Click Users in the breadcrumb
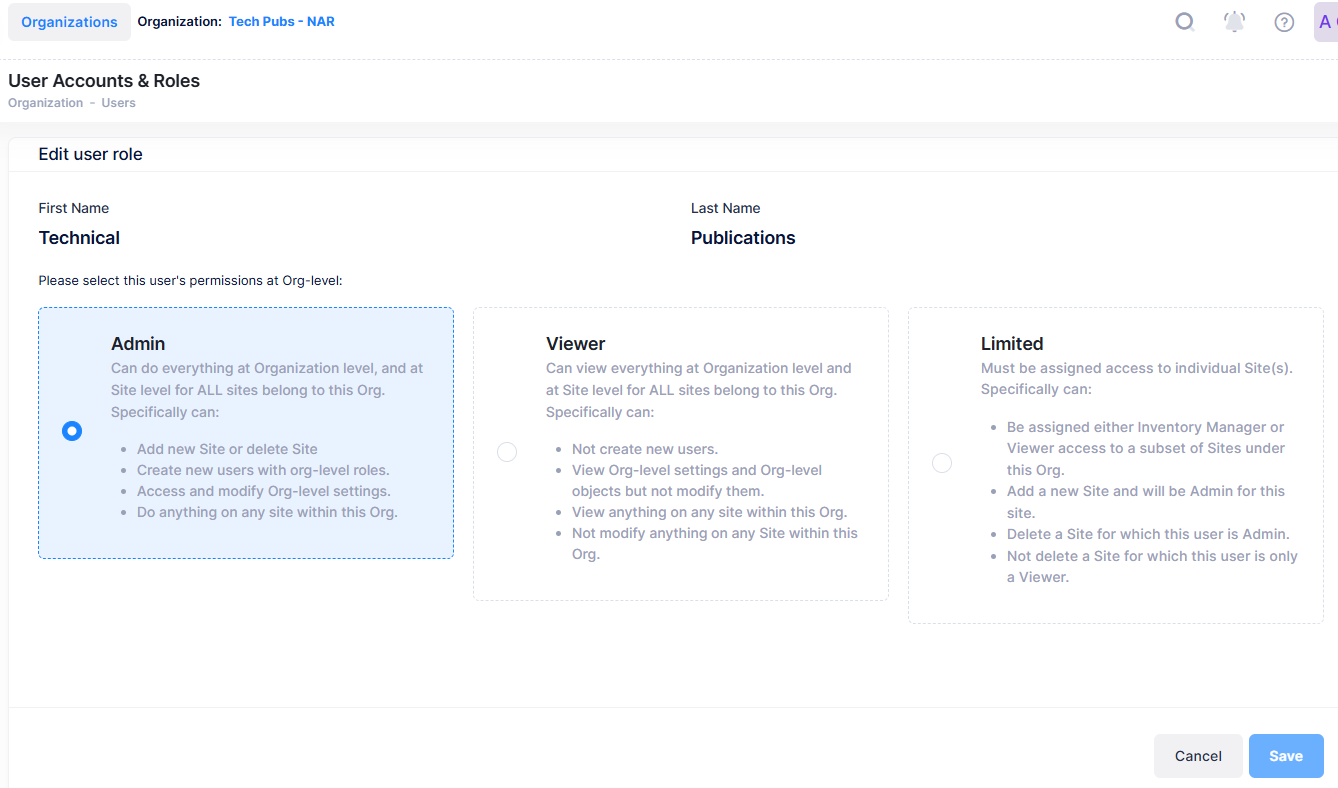 tap(118, 103)
